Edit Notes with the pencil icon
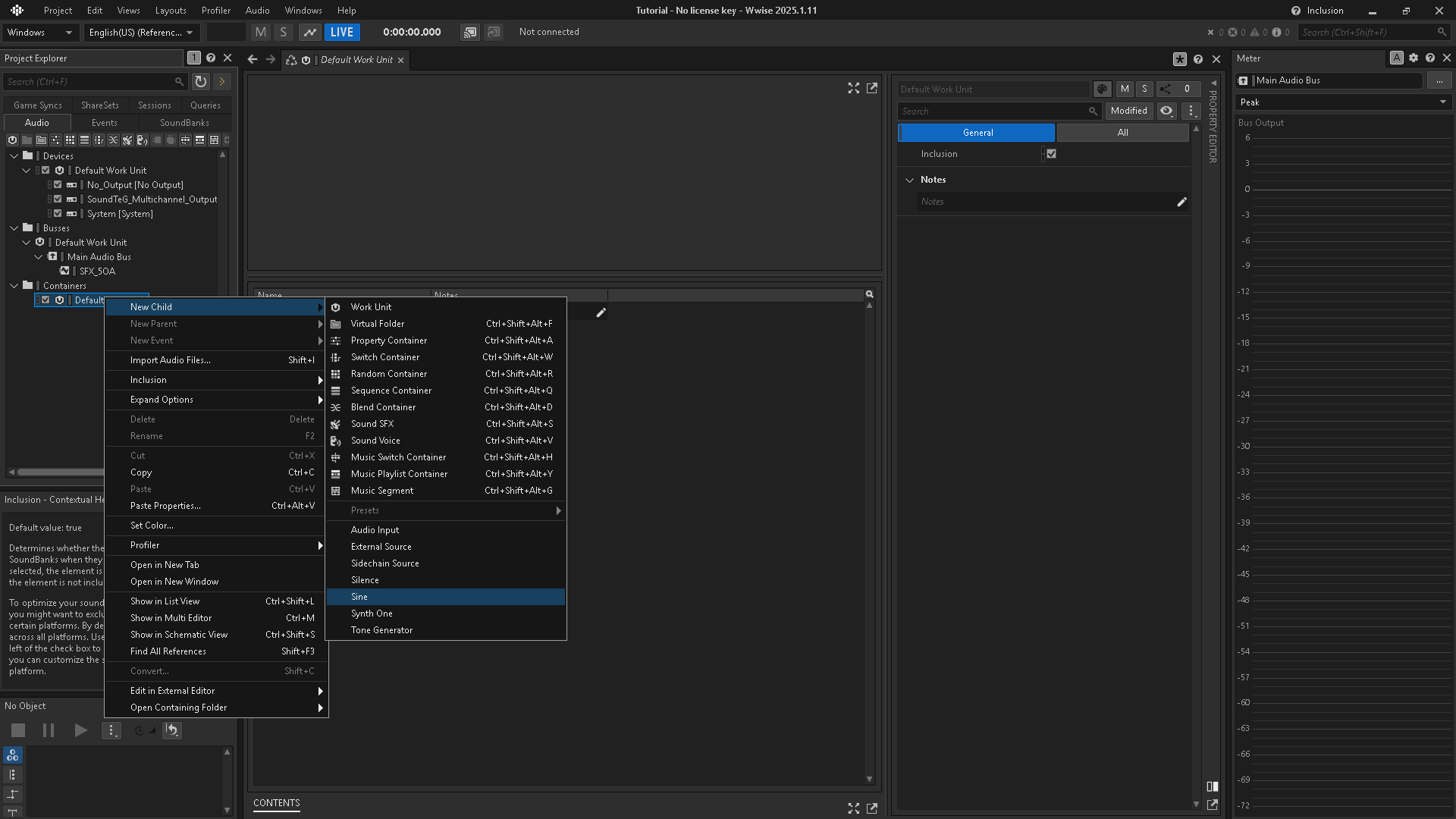 click(1181, 202)
